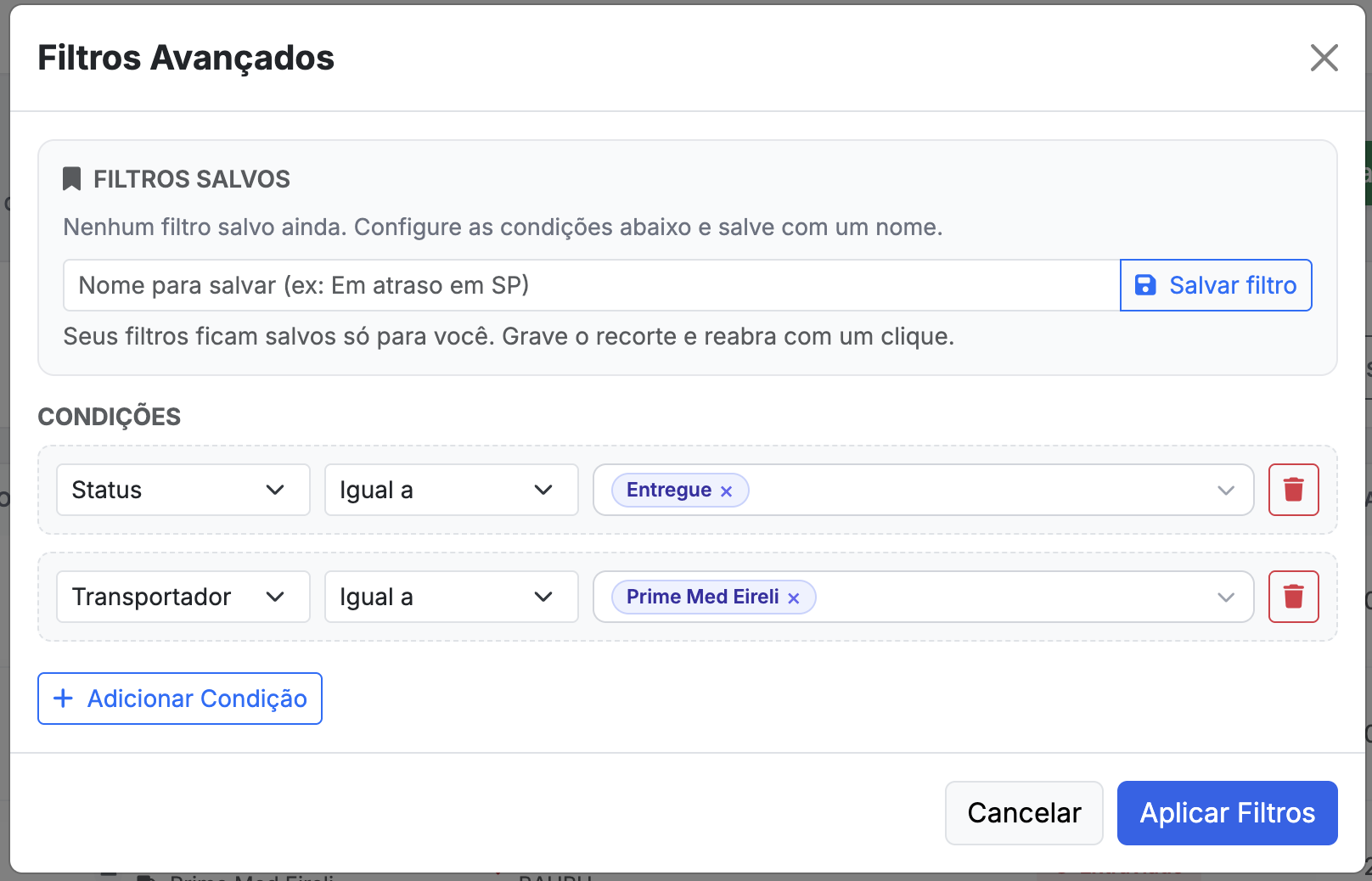Delete the Status condition with trash icon
Viewport: 1372px width, 881px height.
pyautogui.click(x=1293, y=490)
